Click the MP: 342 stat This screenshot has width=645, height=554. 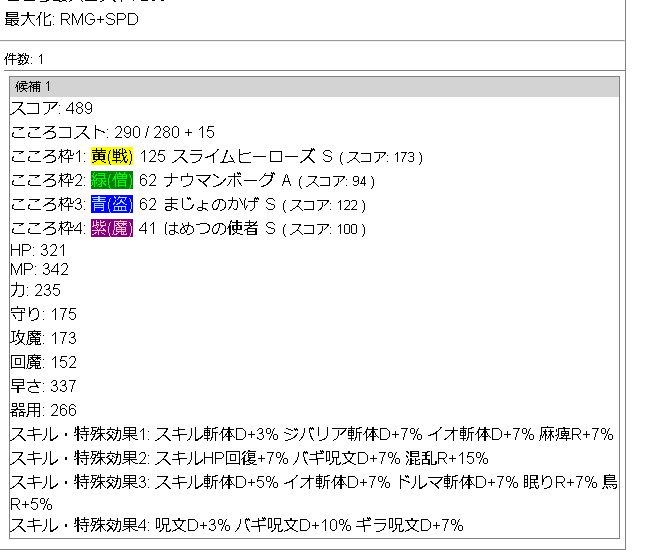39,269
